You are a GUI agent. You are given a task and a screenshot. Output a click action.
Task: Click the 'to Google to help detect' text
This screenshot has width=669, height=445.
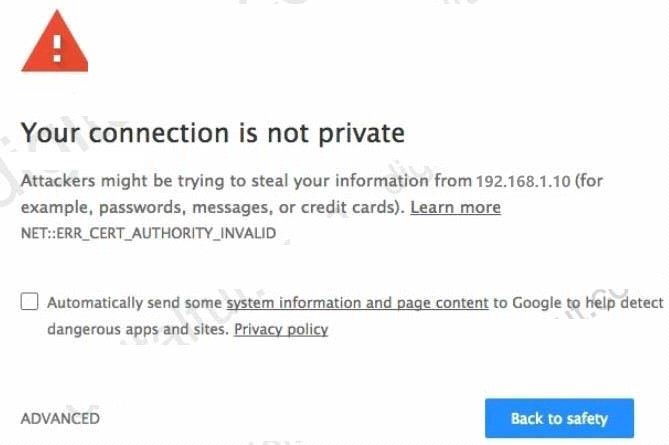pos(579,303)
